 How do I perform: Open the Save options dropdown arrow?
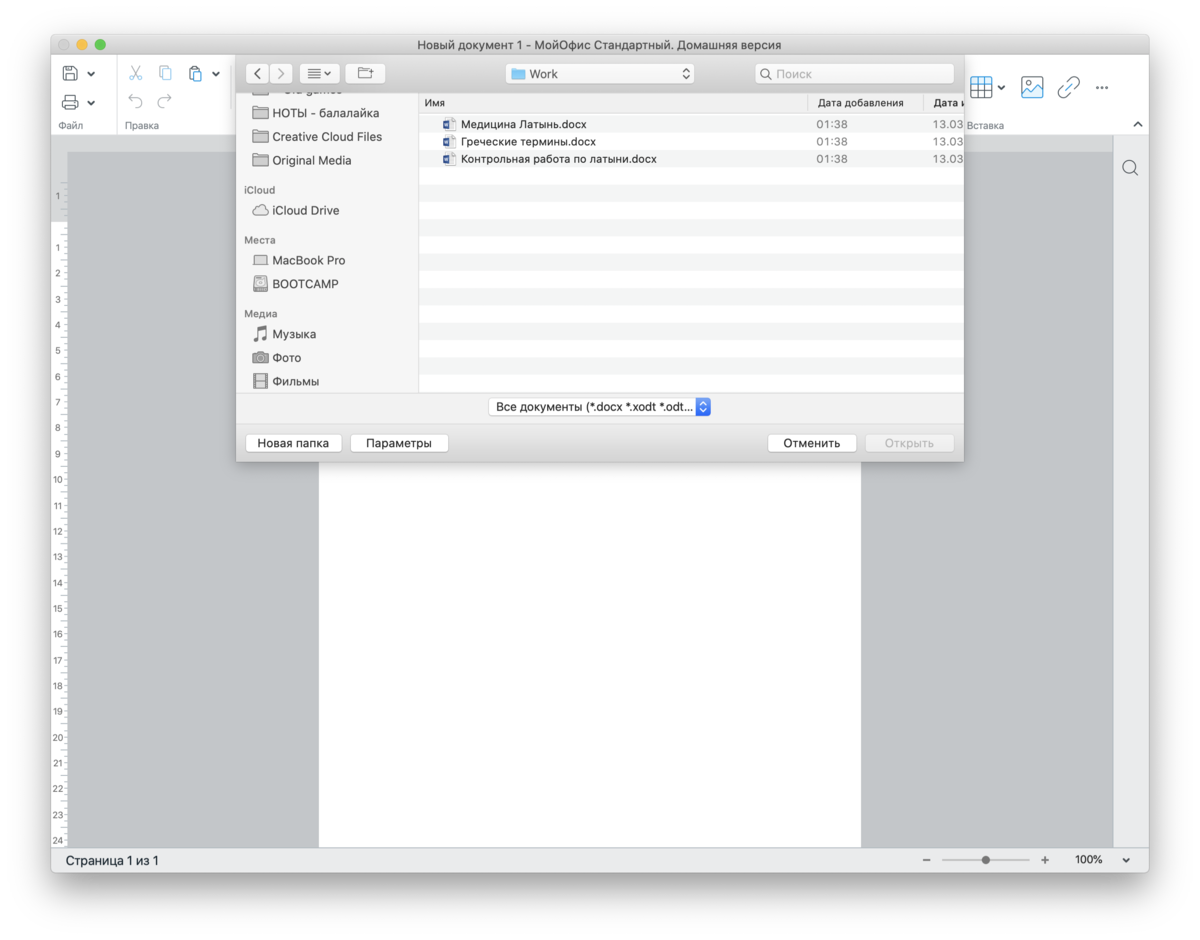[x=91, y=74]
